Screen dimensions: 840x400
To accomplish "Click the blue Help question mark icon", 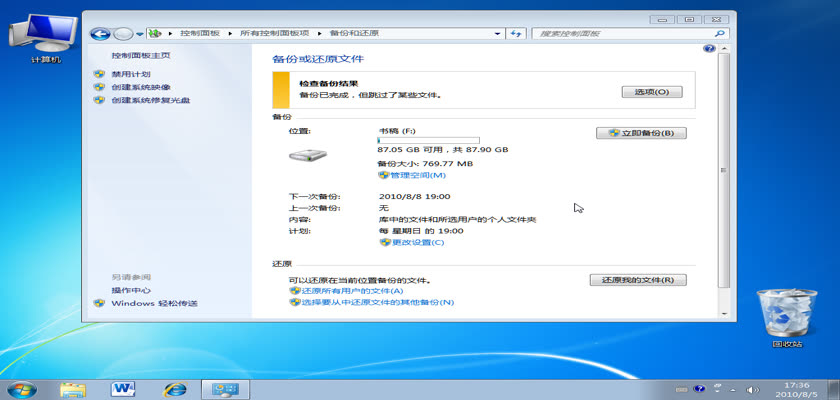I will [x=709, y=48].
